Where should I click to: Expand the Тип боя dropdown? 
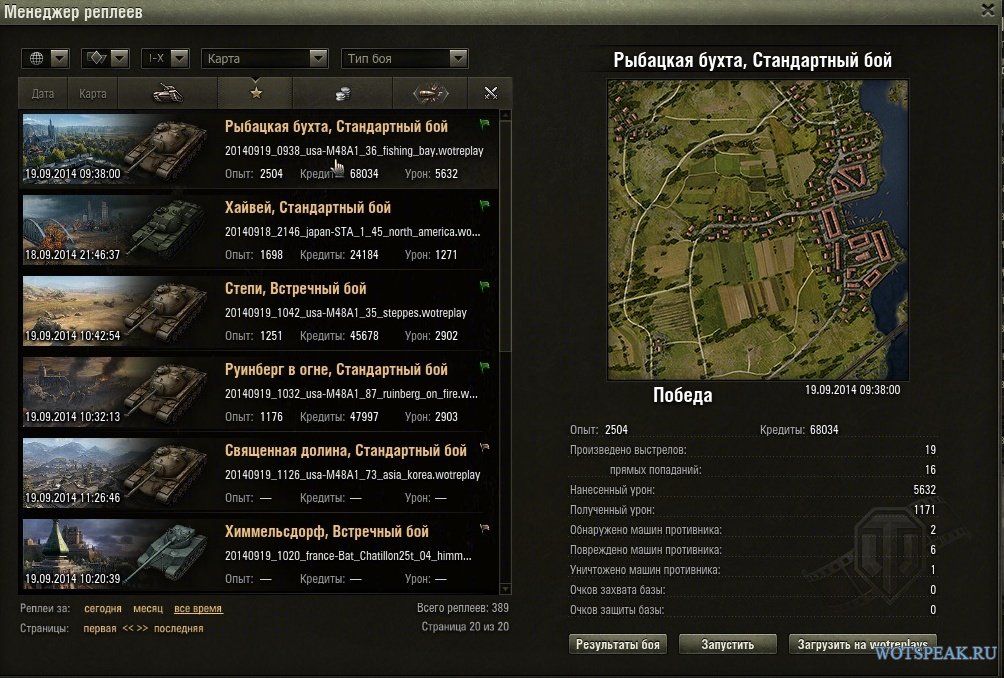[404, 58]
